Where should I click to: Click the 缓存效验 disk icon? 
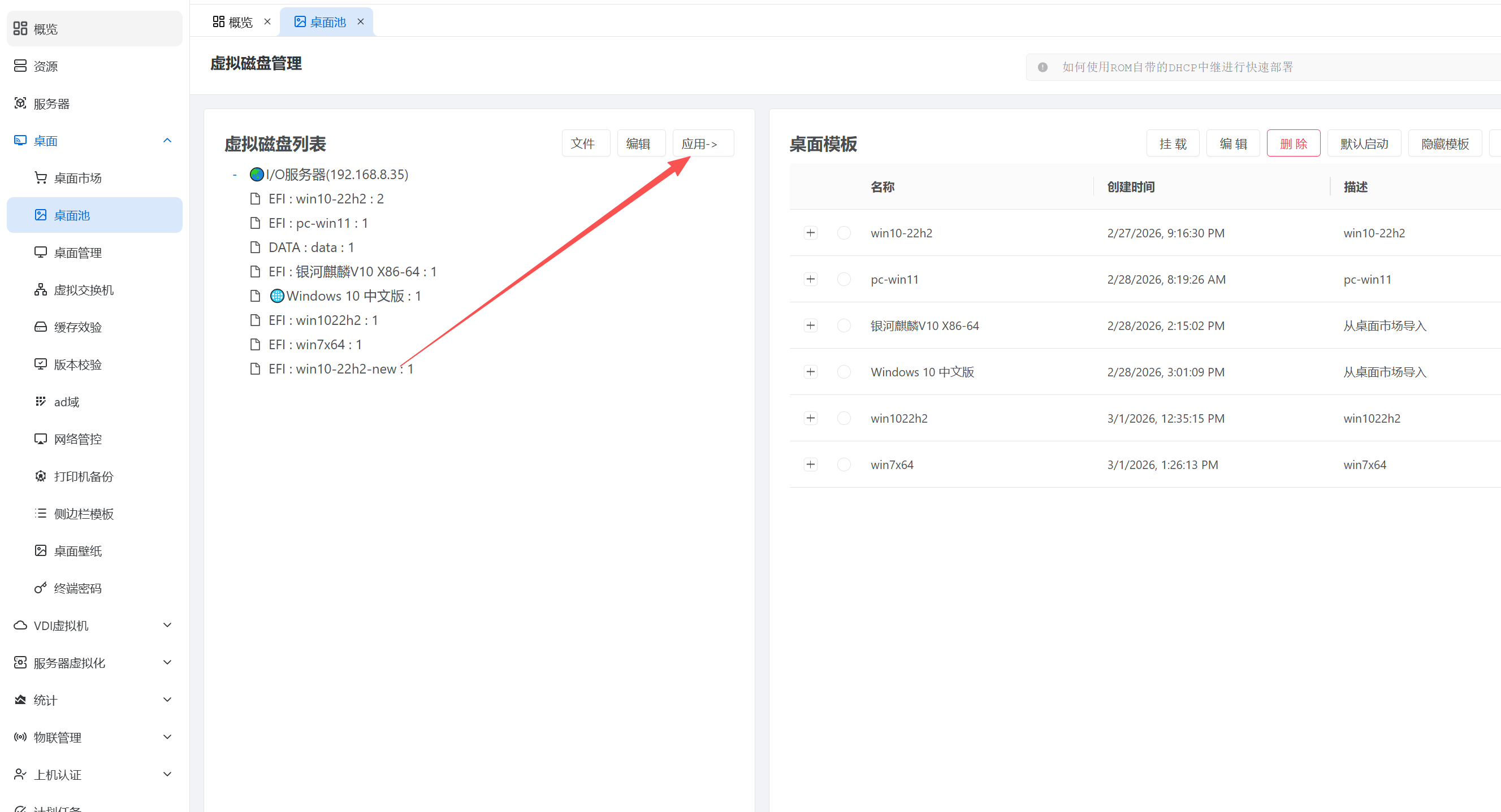pos(40,327)
